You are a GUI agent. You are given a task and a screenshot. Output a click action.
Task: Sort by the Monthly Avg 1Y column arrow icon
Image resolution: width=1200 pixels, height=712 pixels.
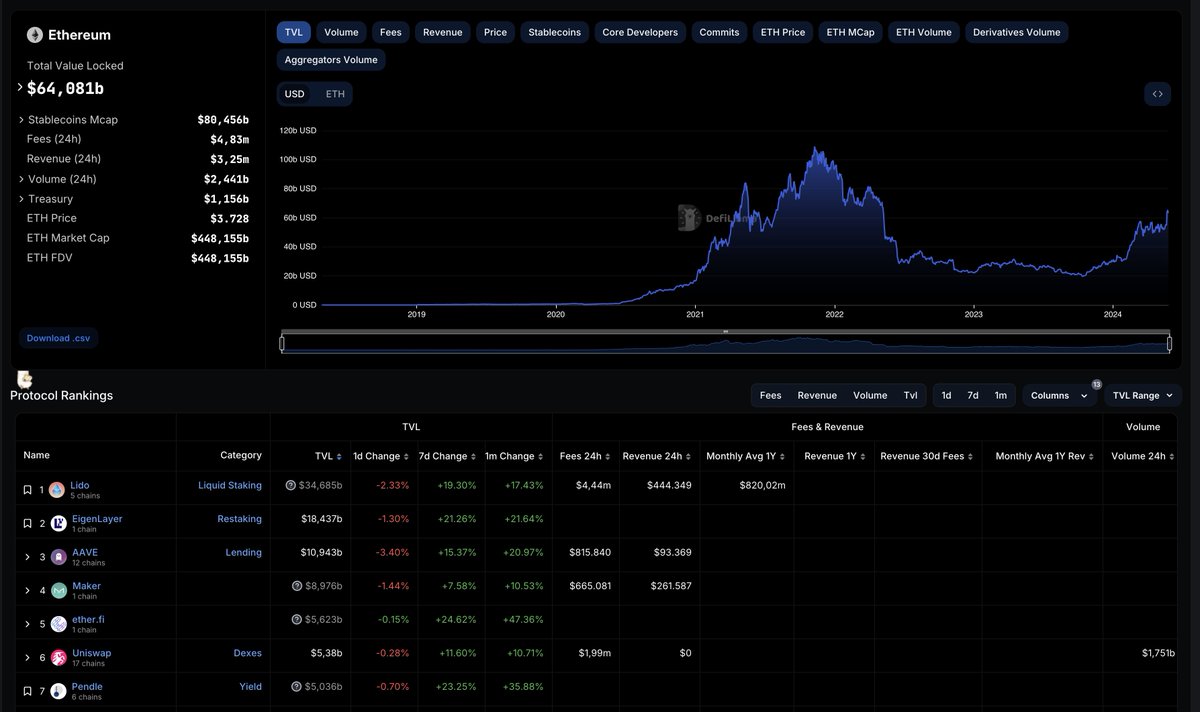tap(782, 457)
